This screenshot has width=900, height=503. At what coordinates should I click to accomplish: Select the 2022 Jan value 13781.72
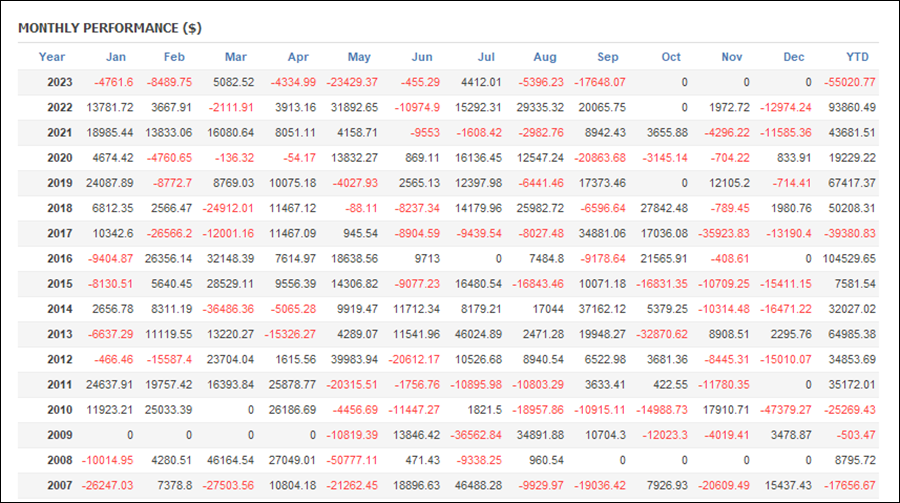pyautogui.click(x=110, y=107)
